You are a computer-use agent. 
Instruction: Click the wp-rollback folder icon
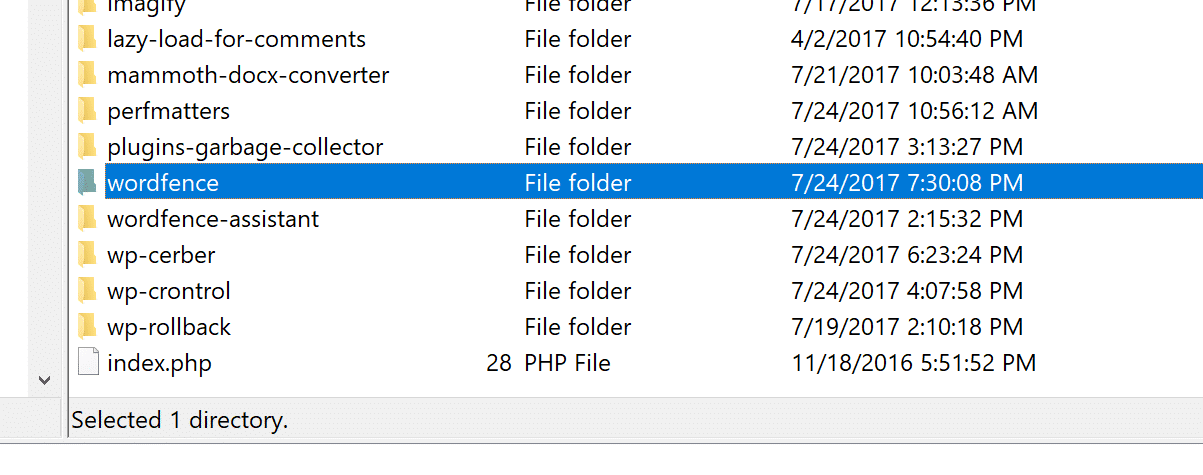coord(88,327)
